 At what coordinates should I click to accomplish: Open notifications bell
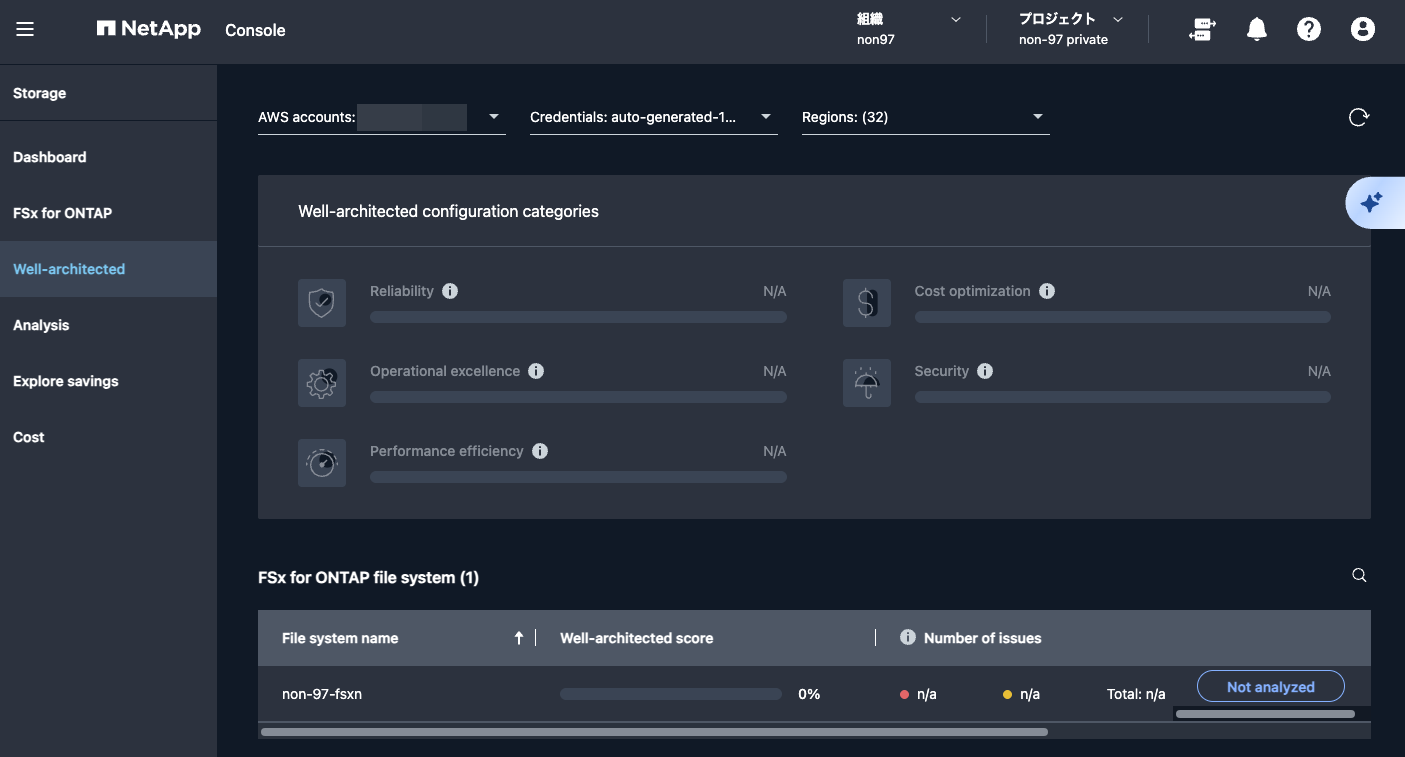[1257, 30]
